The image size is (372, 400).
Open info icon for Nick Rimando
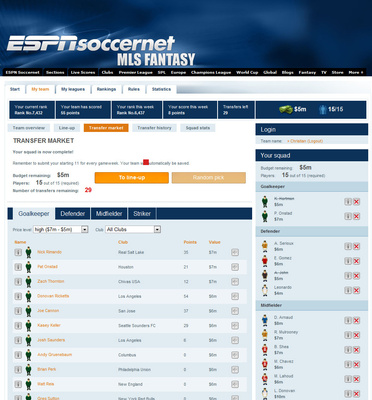click(x=18, y=252)
